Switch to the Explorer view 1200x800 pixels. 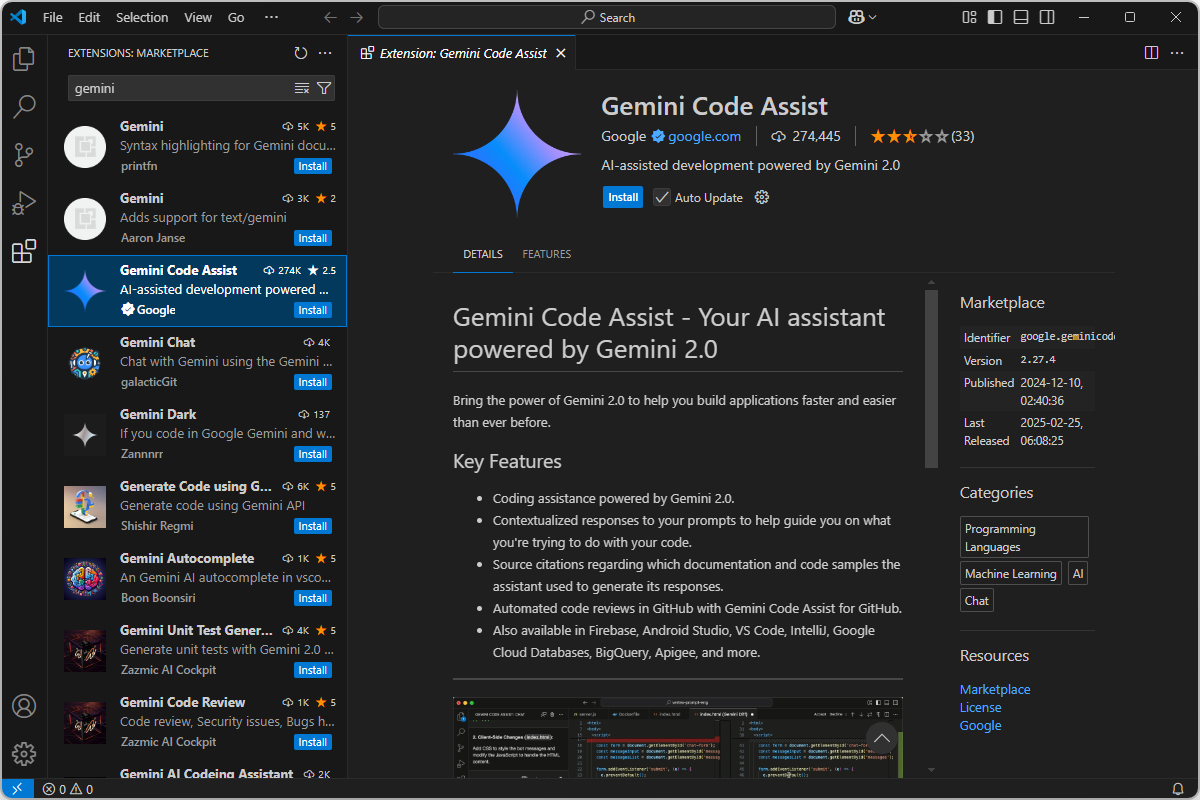tap(24, 59)
